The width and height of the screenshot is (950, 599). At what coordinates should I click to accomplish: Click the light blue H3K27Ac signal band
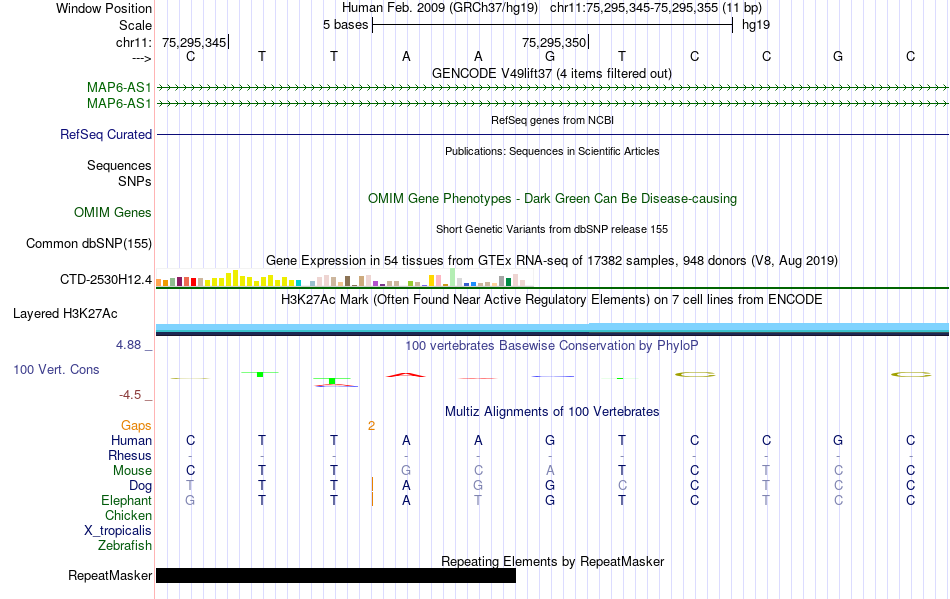click(553, 328)
